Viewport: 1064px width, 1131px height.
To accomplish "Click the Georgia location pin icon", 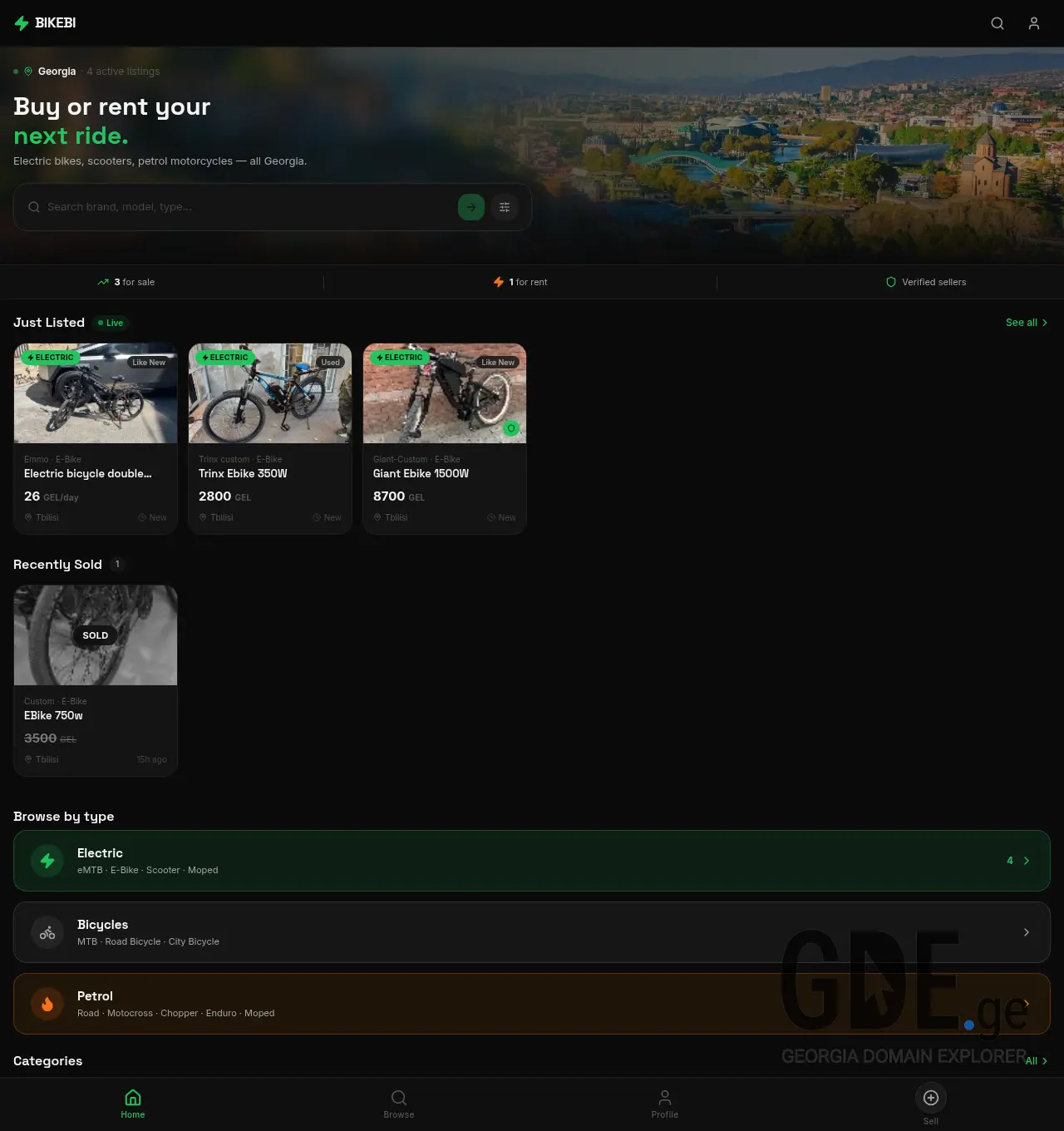I will pos(28,72).
